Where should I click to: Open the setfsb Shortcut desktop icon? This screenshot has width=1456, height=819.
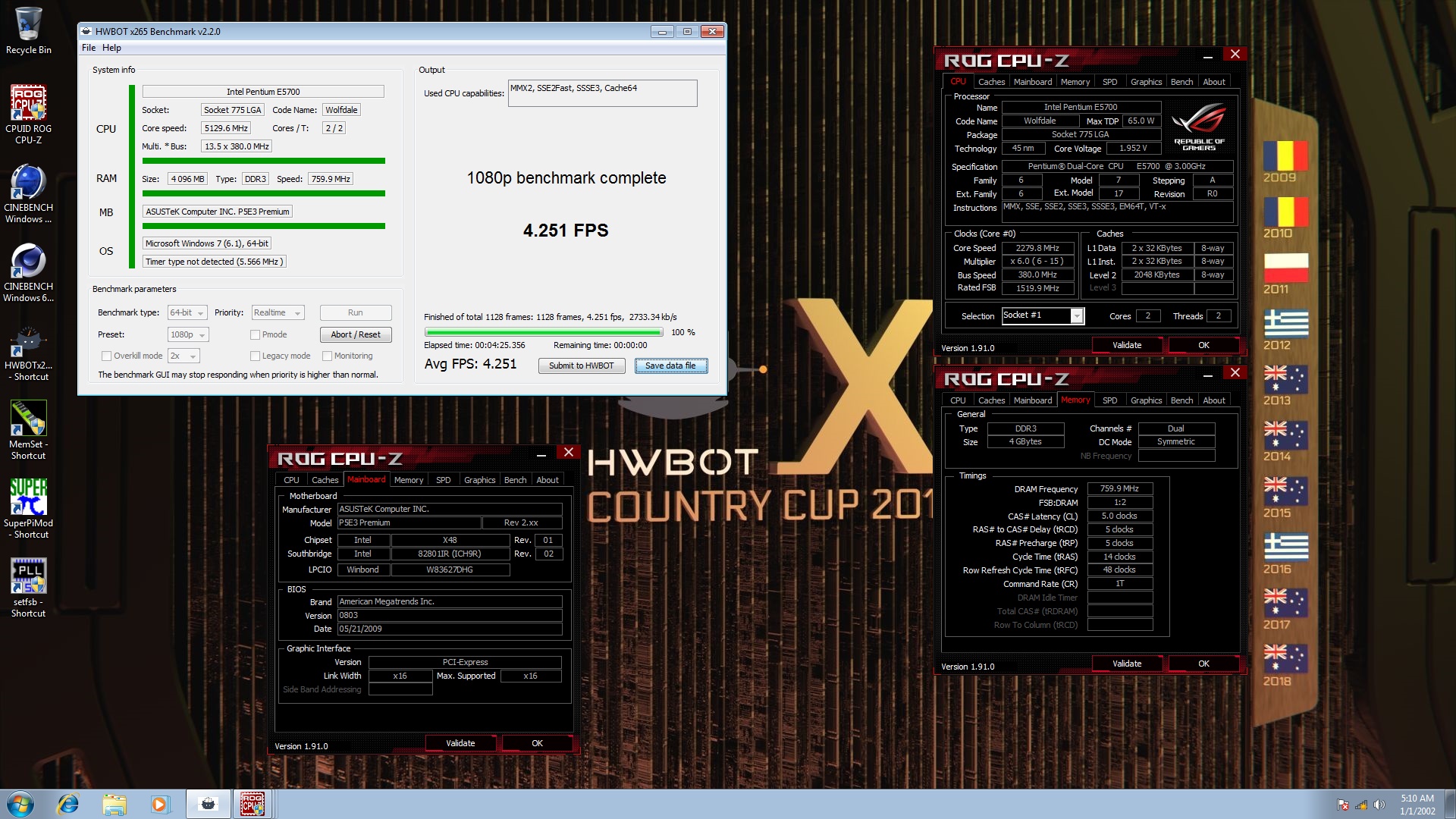click(28, 588)
